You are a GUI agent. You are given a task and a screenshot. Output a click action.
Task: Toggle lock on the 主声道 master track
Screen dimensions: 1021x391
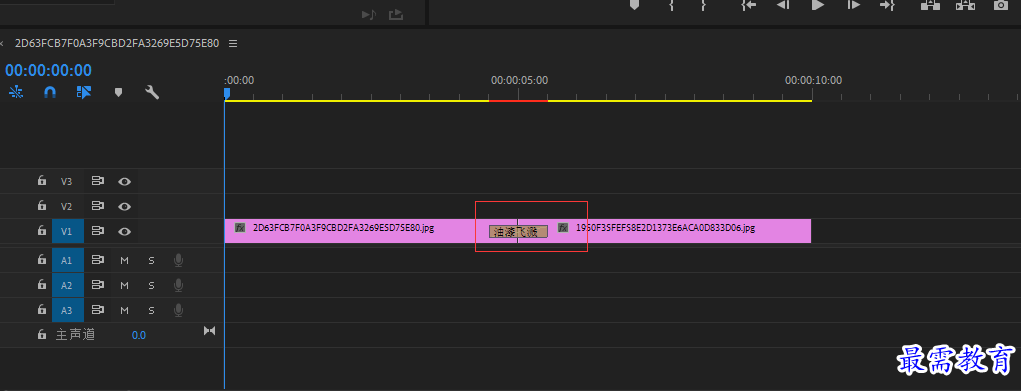[42, 334]
